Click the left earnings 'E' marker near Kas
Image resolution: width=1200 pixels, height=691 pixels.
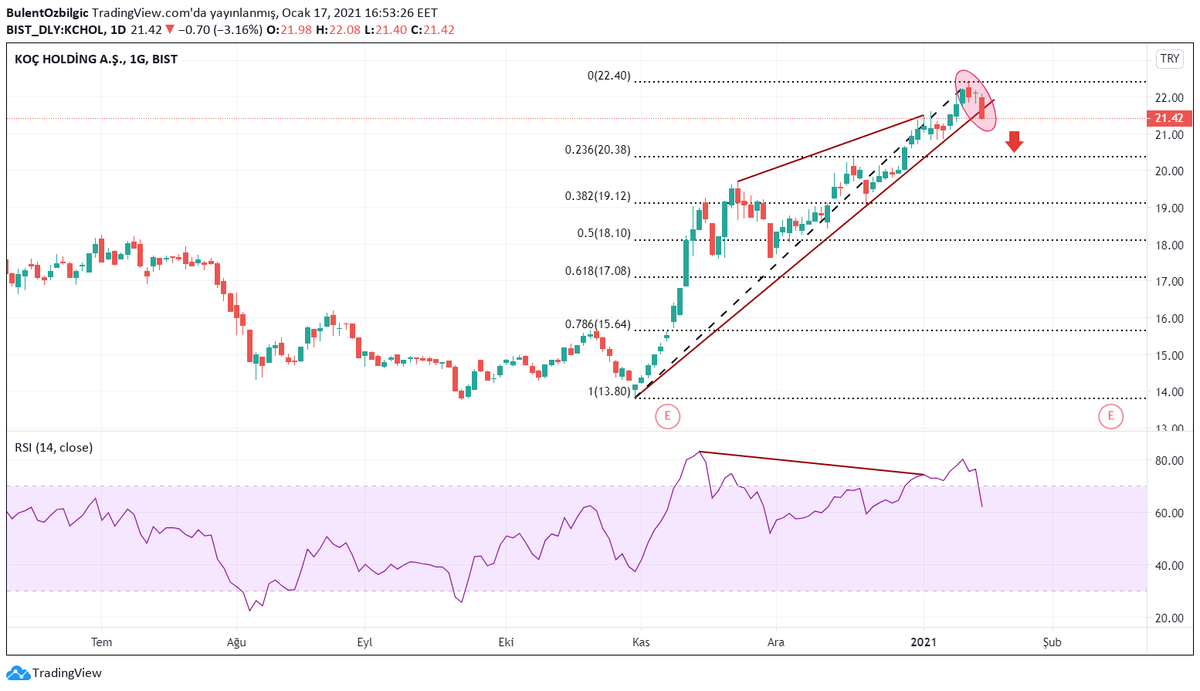coord(667,415)
